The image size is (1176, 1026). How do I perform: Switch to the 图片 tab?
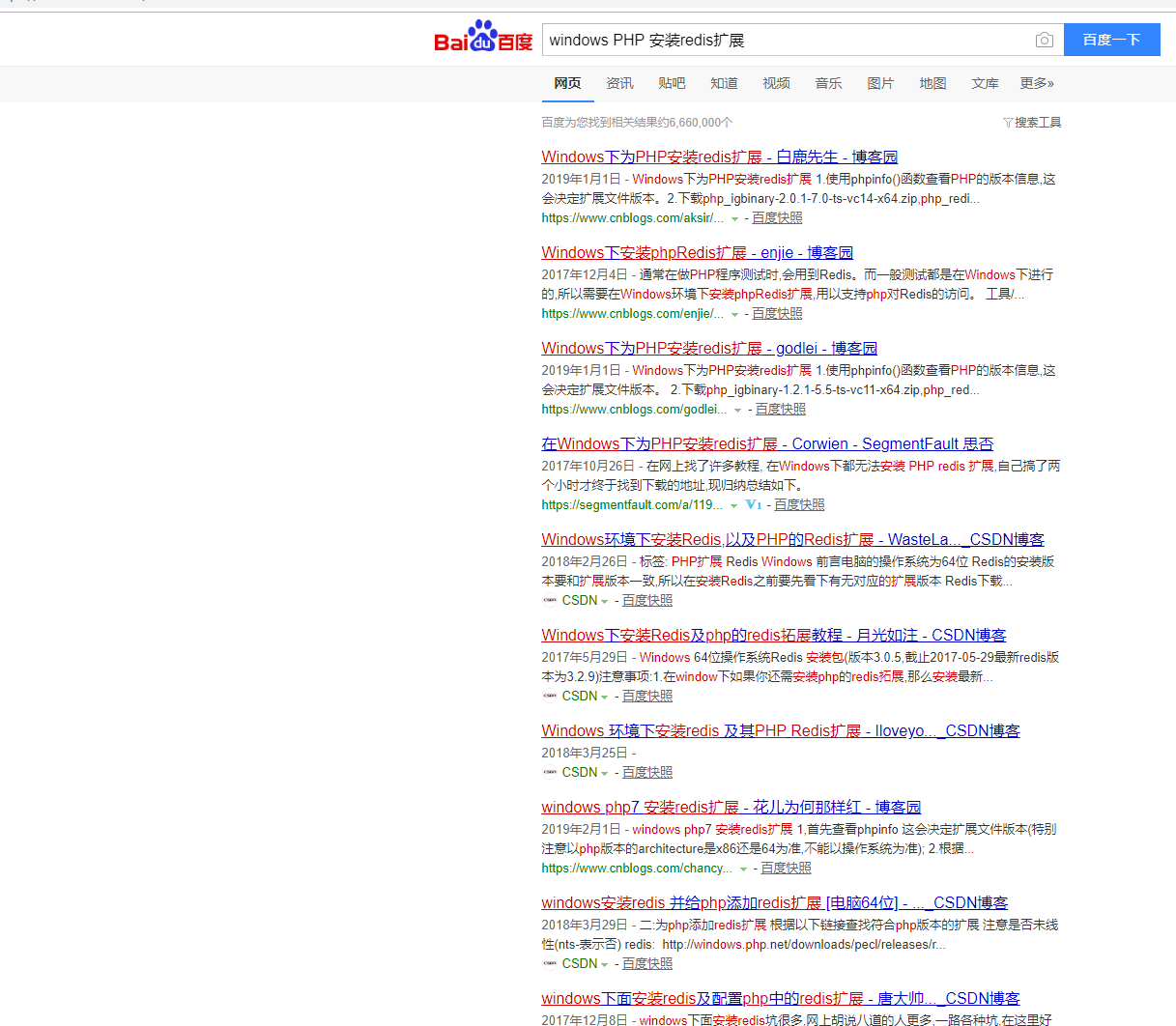880,83
